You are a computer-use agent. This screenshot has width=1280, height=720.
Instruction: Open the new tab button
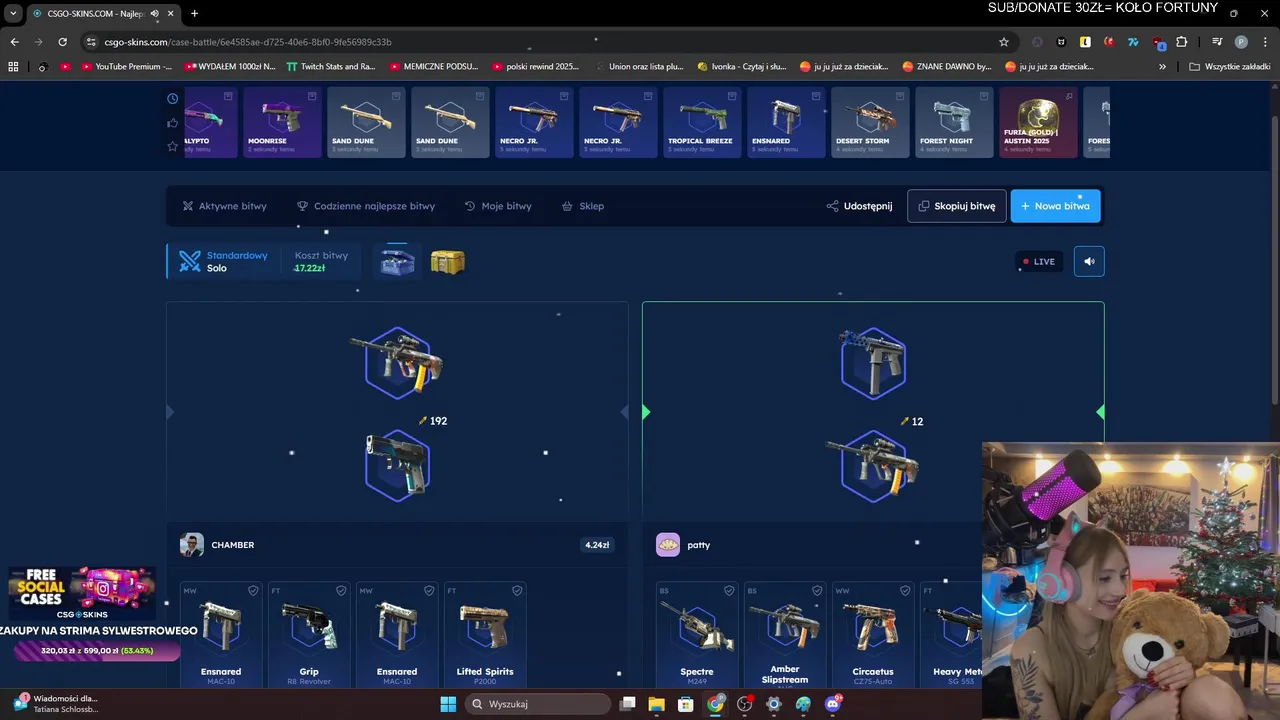(194, 13)
